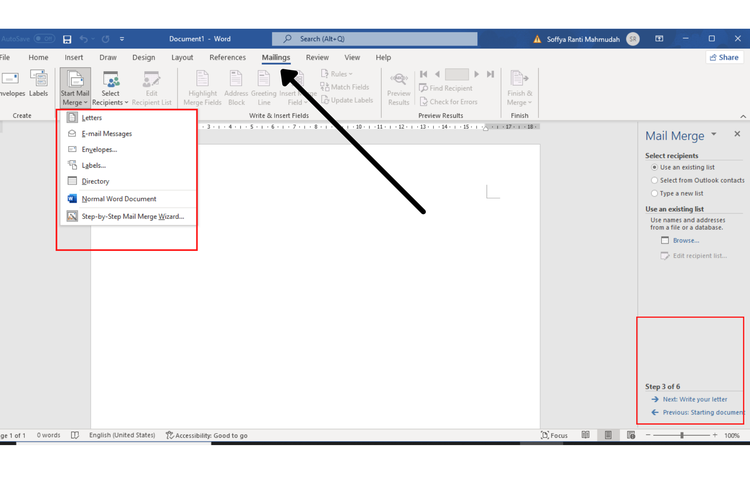Go to next record arrow
Screen dimensions: 750x500
point(476,74)
